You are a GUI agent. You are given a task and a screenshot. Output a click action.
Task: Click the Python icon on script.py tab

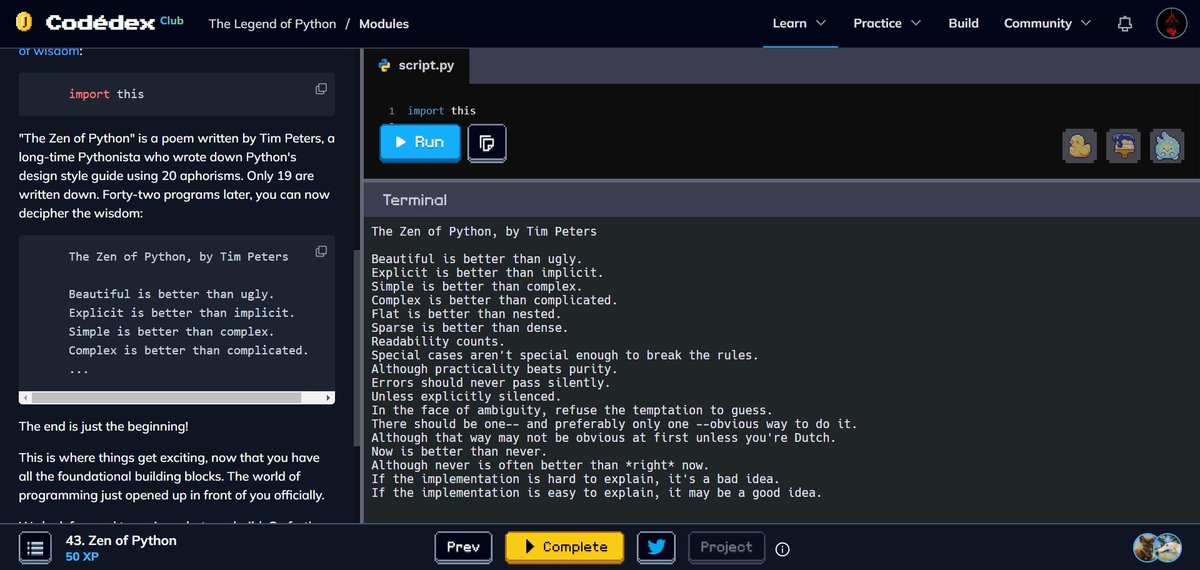pos(384,65)
